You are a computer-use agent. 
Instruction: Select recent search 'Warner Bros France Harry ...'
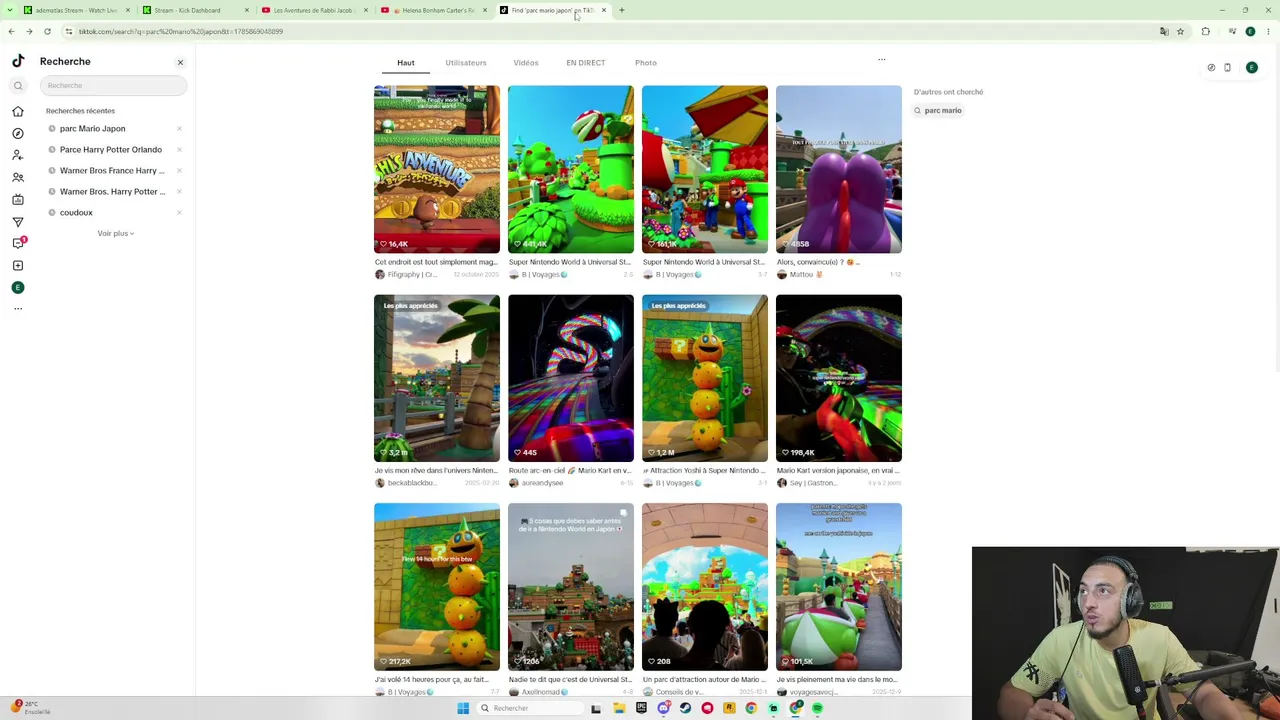pyautogui.click(x=112, y=170)
